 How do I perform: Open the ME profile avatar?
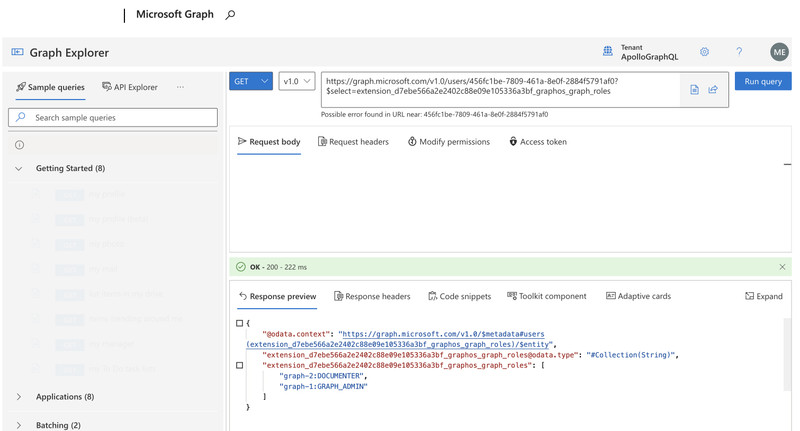coord(779,52)
